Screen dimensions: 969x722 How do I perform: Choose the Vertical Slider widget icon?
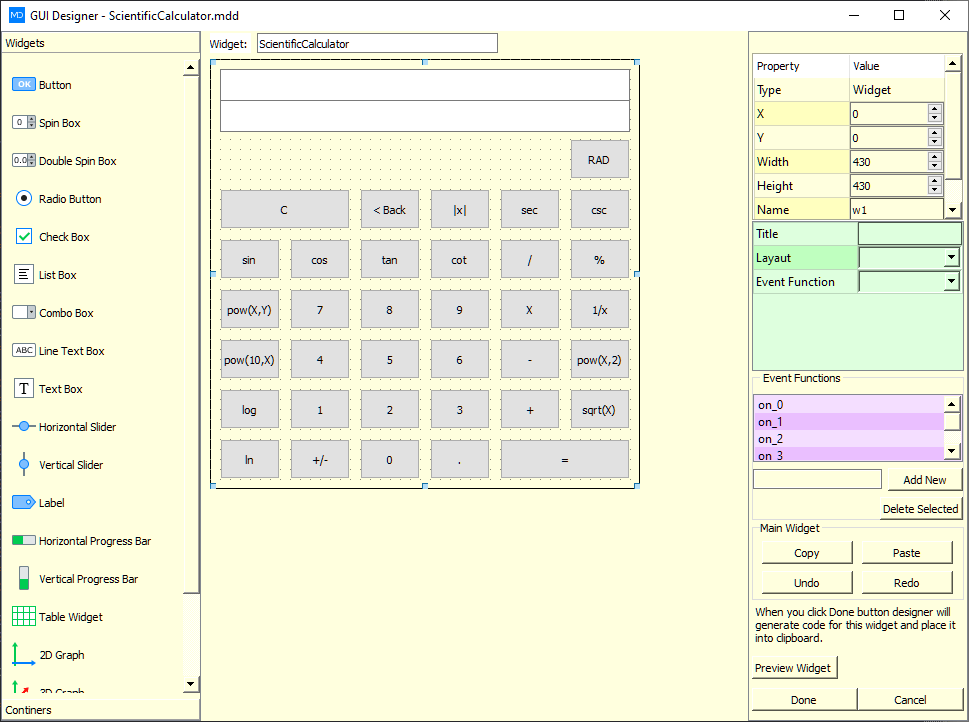(24, 464)
